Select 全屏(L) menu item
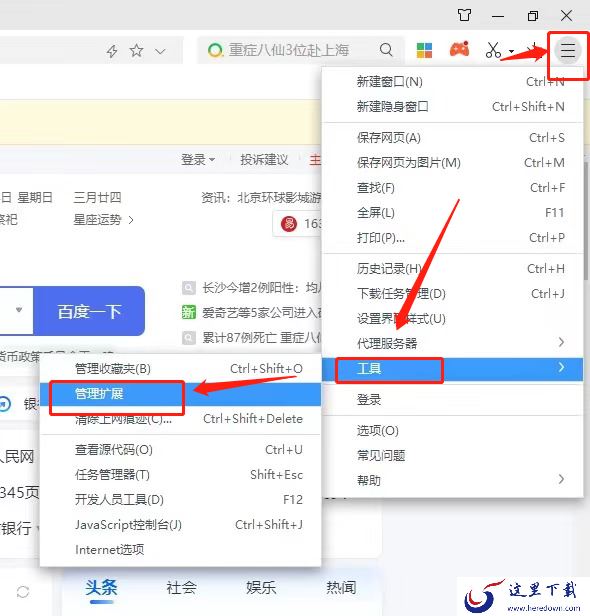590x616 pixels. [x=453, y=213]
